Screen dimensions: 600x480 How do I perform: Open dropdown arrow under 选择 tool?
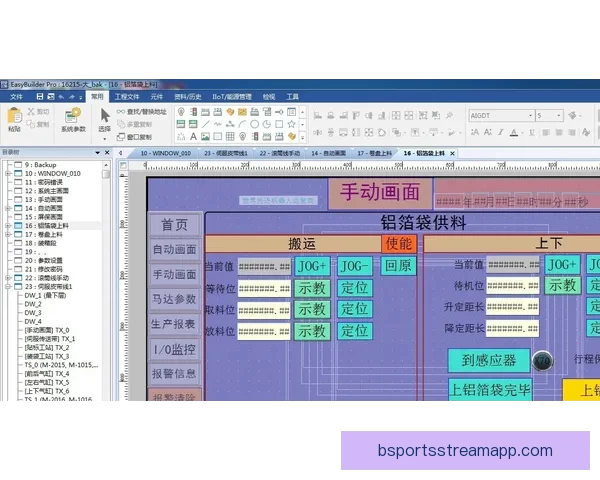(104, 139)
